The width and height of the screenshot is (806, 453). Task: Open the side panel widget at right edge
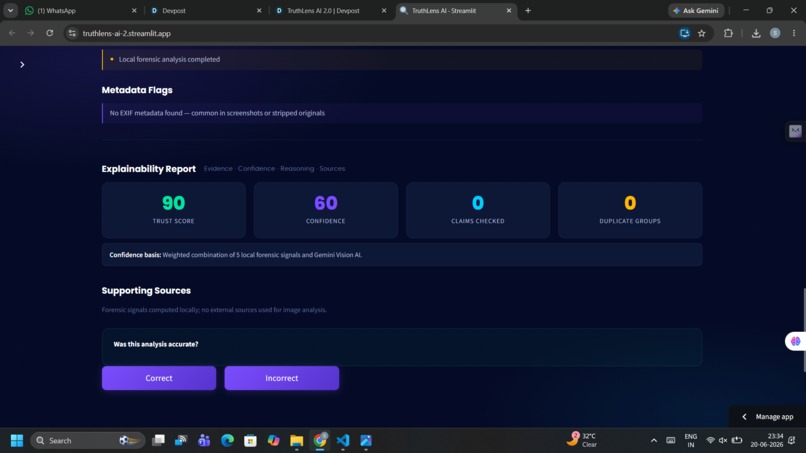(795, 131)
